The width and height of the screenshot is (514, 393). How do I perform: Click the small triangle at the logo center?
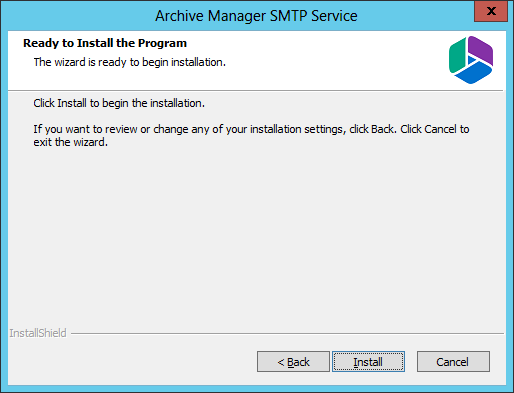coord(472,60)
